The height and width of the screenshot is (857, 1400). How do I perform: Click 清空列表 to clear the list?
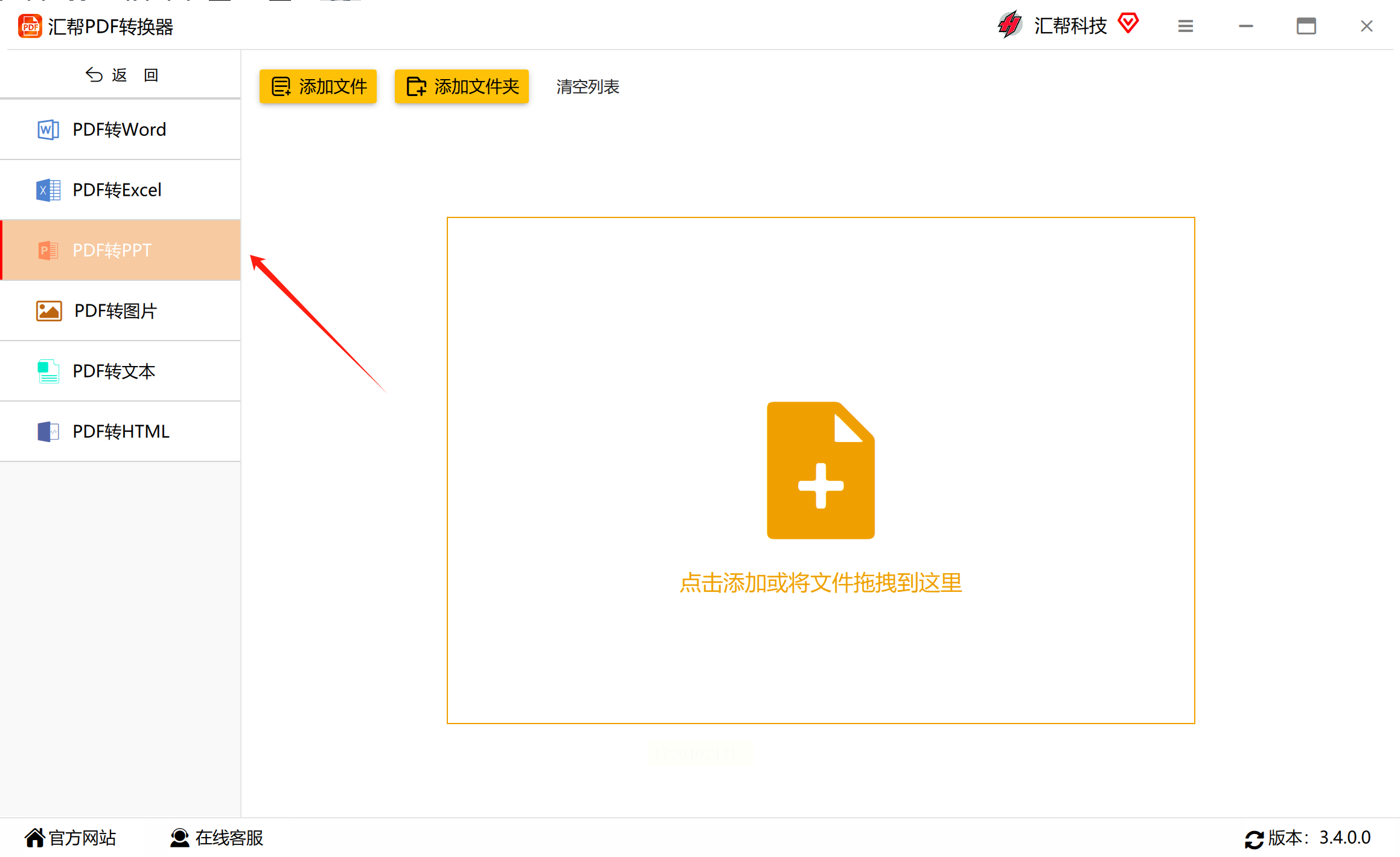click(x=587, y=86)
